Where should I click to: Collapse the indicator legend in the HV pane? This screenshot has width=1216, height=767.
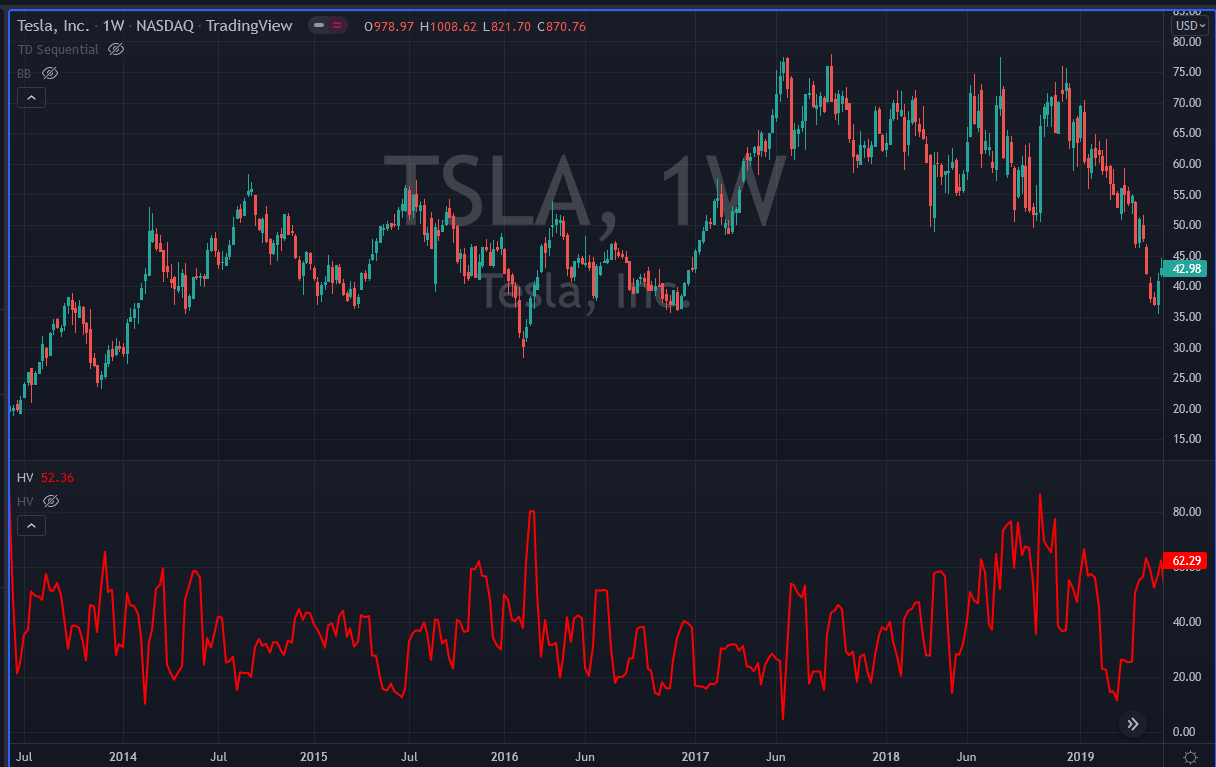pos(30,525)
